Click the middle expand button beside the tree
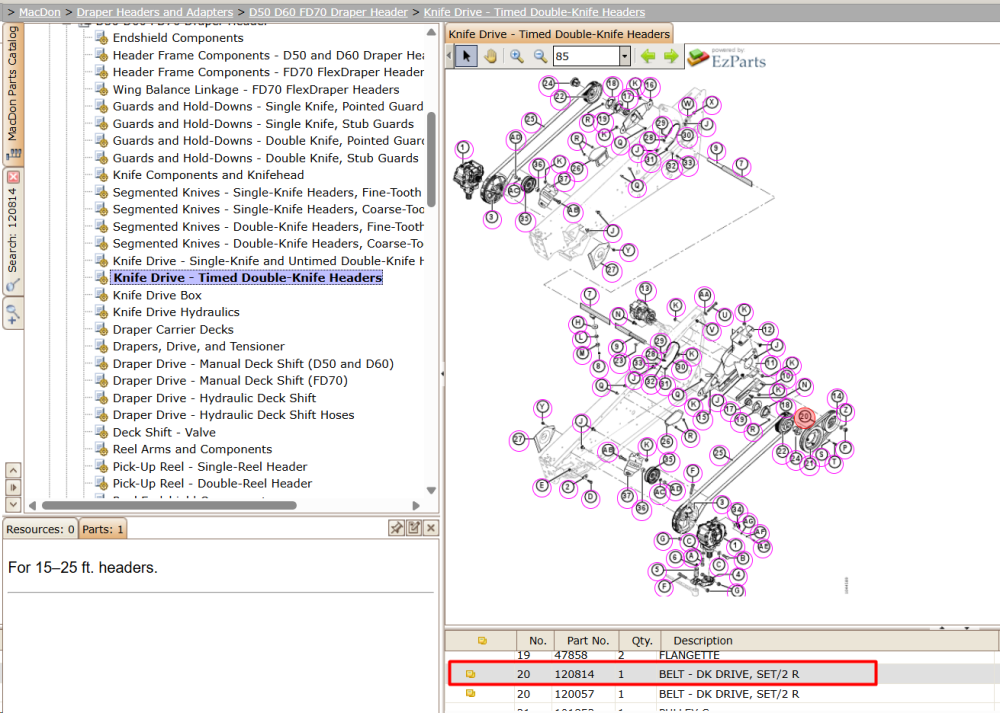The image size is (1000, 713). pyautogui.click(x=13, y=488)
